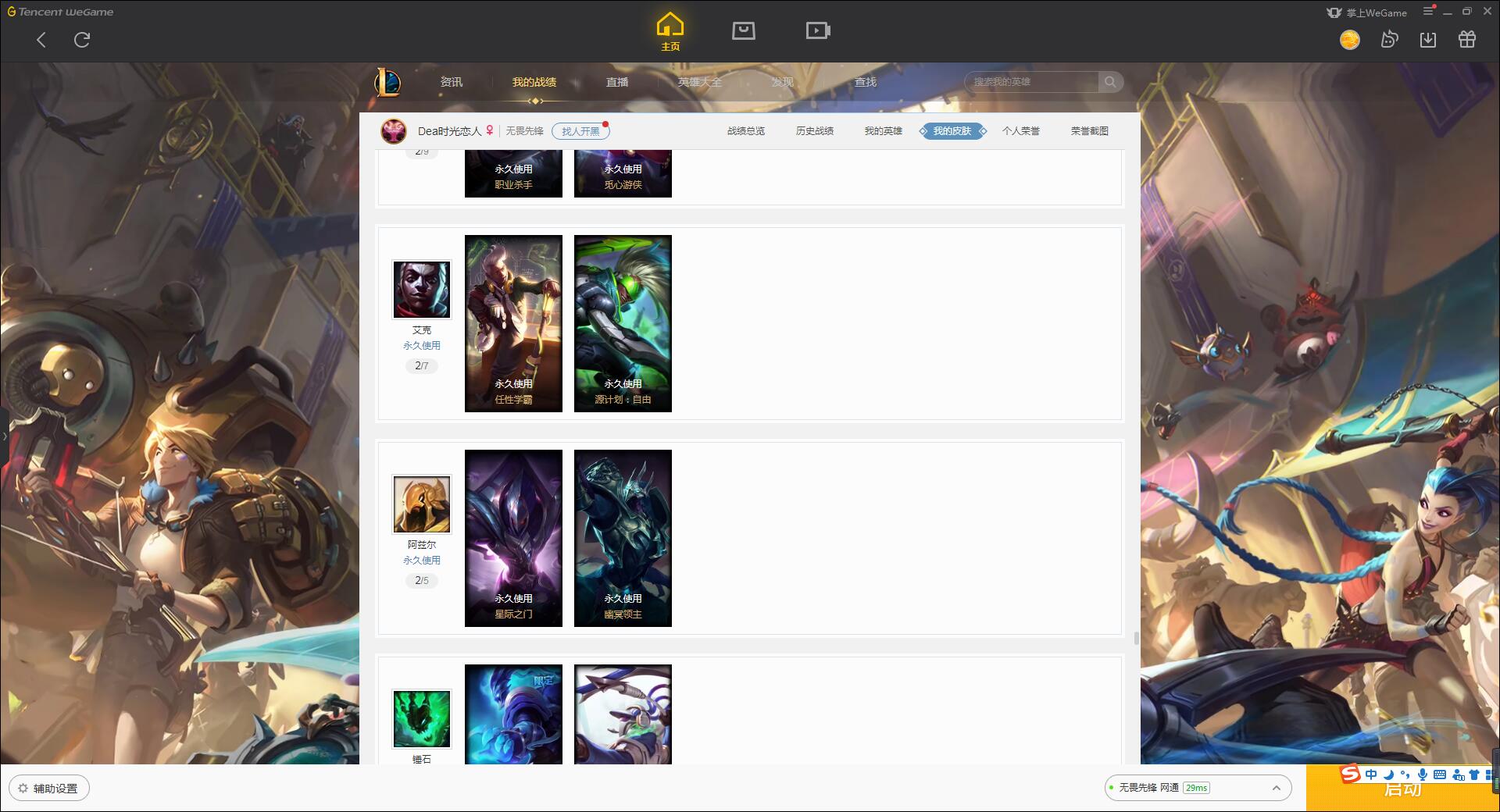Open the gift box rewards icon
This screenshot has height=812, width=1500.
tap(1467, 39)
